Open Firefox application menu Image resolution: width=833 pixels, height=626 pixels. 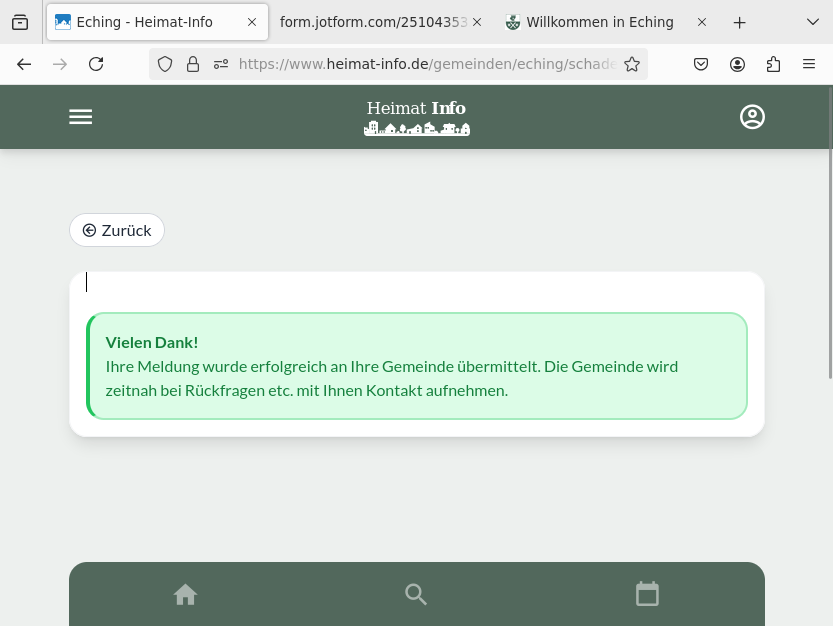tap(809, 64)
